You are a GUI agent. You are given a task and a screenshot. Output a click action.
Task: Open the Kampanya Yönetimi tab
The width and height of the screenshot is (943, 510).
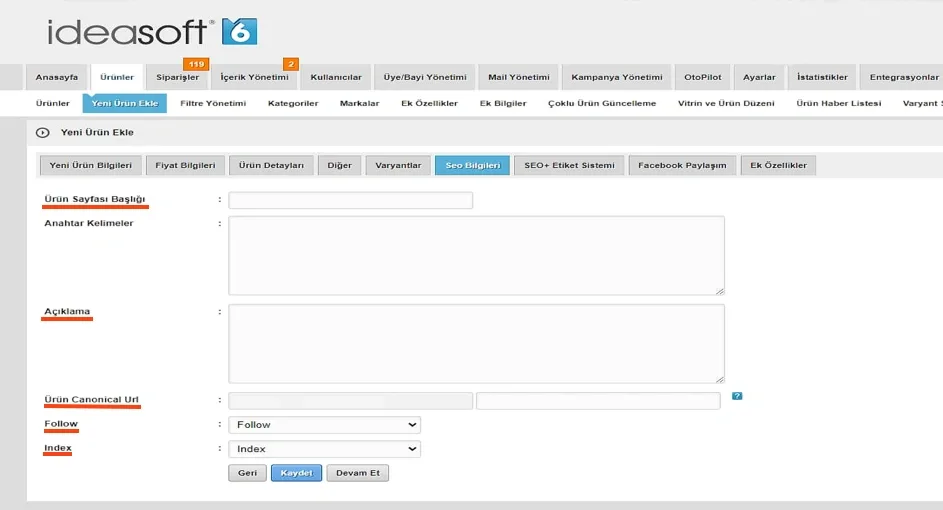617,77
